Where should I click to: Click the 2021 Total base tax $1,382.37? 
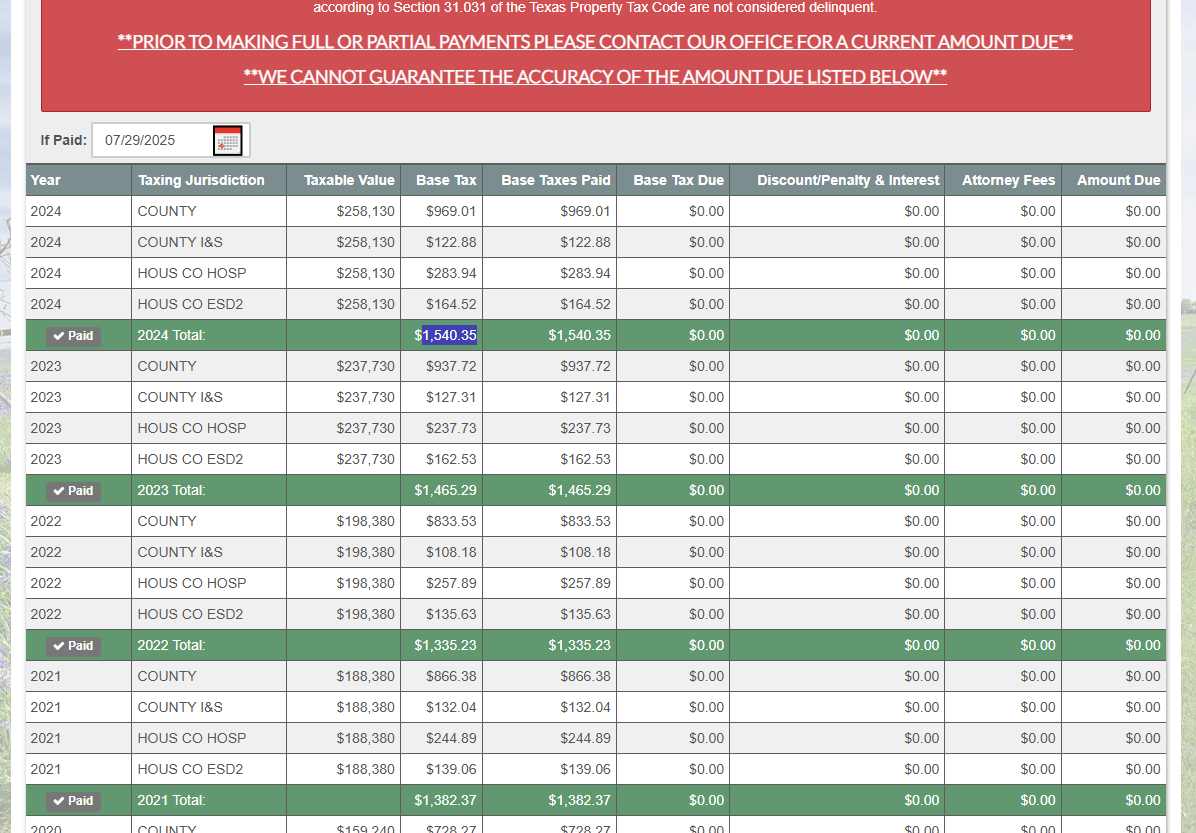pos(445,801)
